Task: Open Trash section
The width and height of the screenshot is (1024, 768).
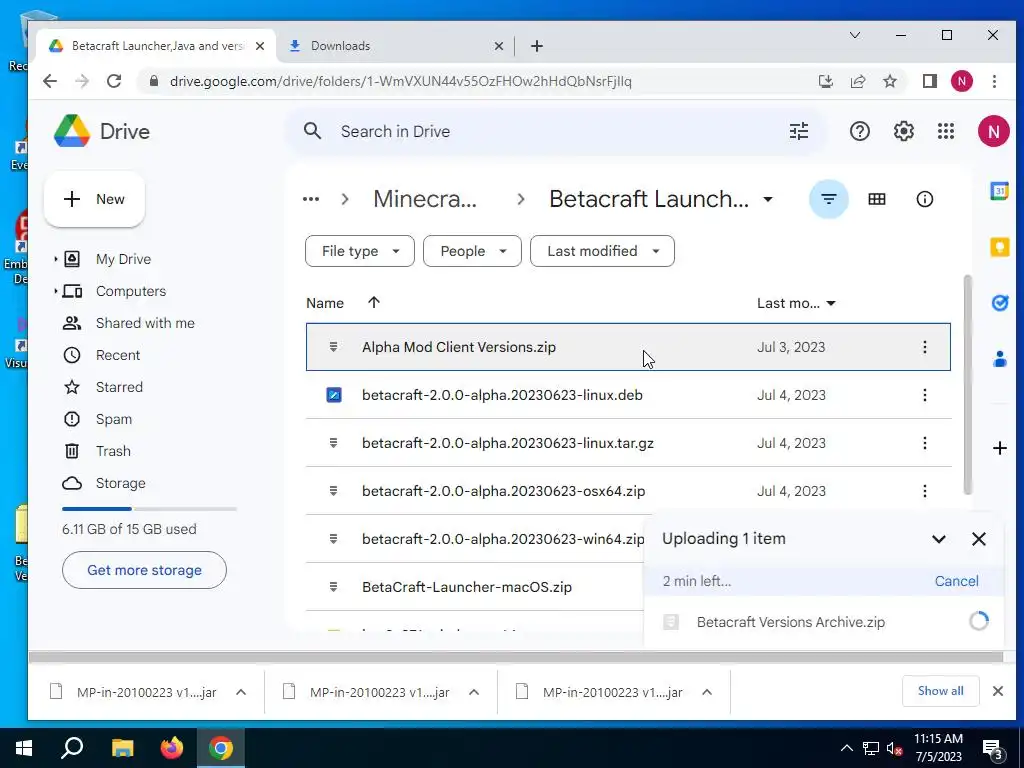Action: tap(113, 451)
